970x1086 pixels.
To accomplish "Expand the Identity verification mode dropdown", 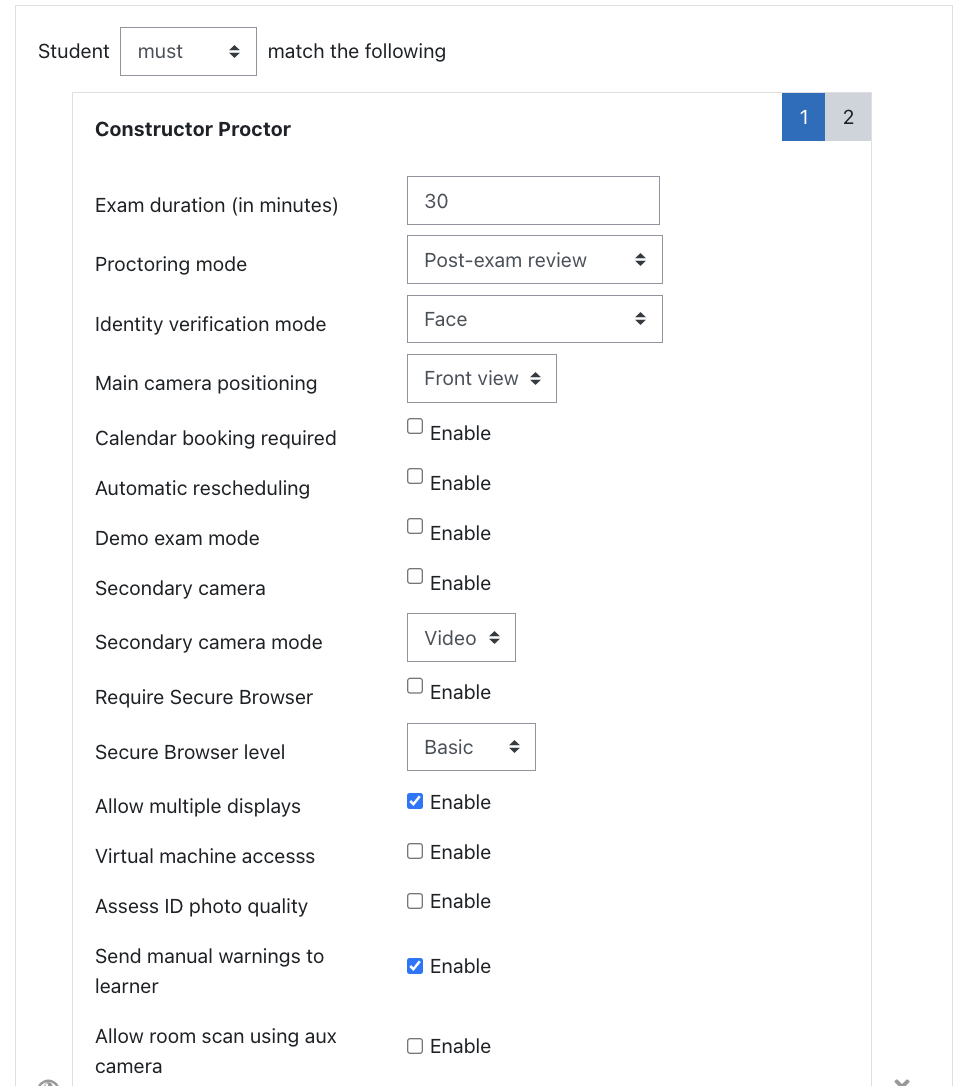I will coord(534,319).
